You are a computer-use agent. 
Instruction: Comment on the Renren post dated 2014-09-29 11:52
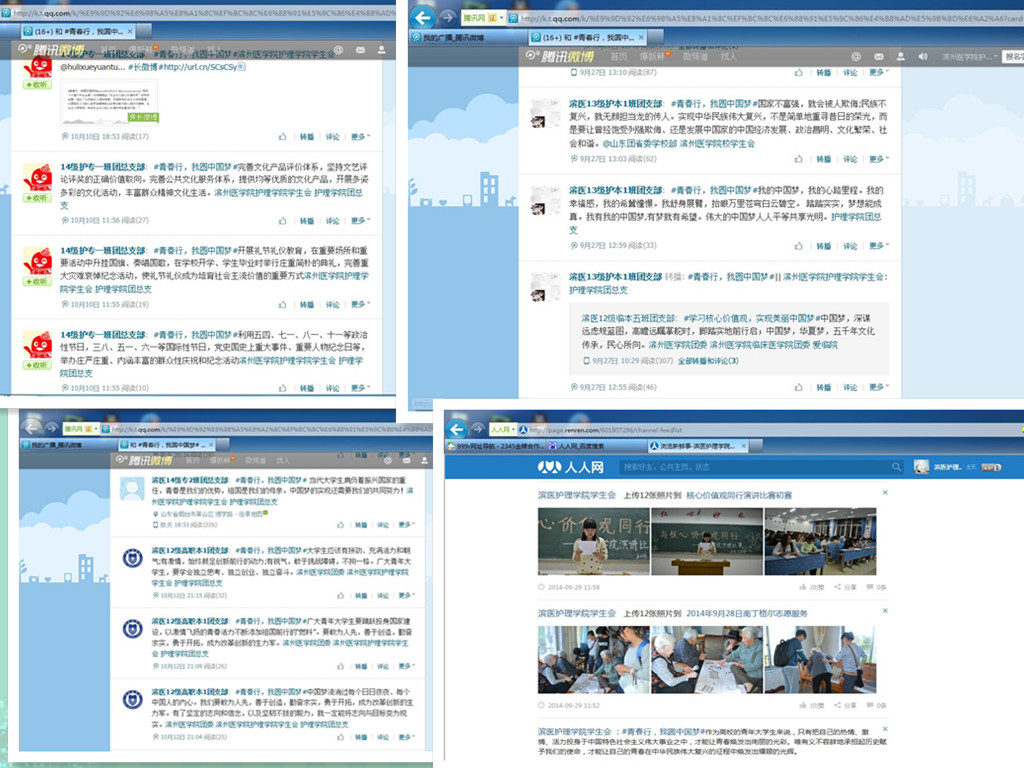coord(876,705)
